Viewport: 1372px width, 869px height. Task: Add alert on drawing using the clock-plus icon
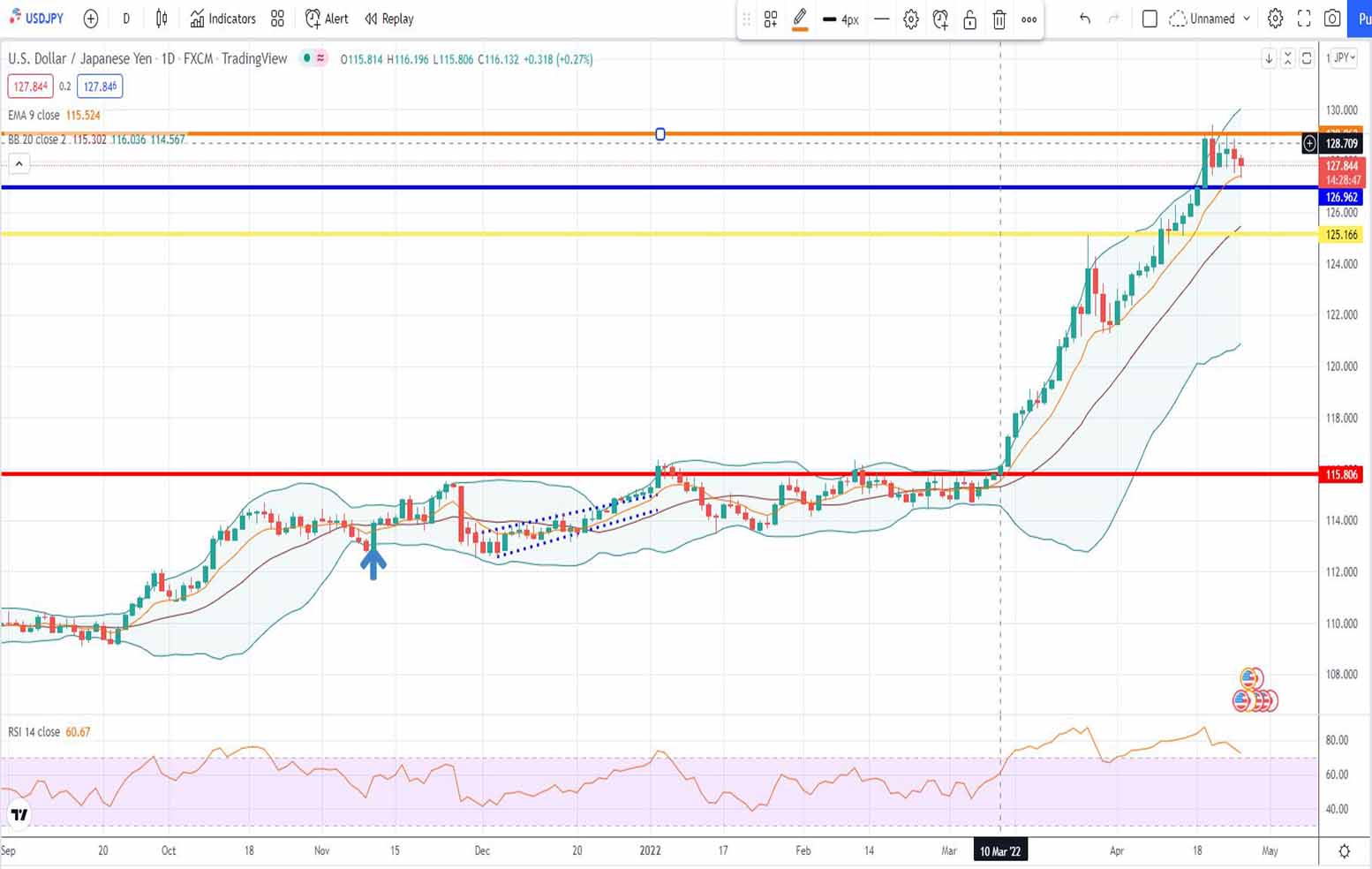tap(940, 19)
